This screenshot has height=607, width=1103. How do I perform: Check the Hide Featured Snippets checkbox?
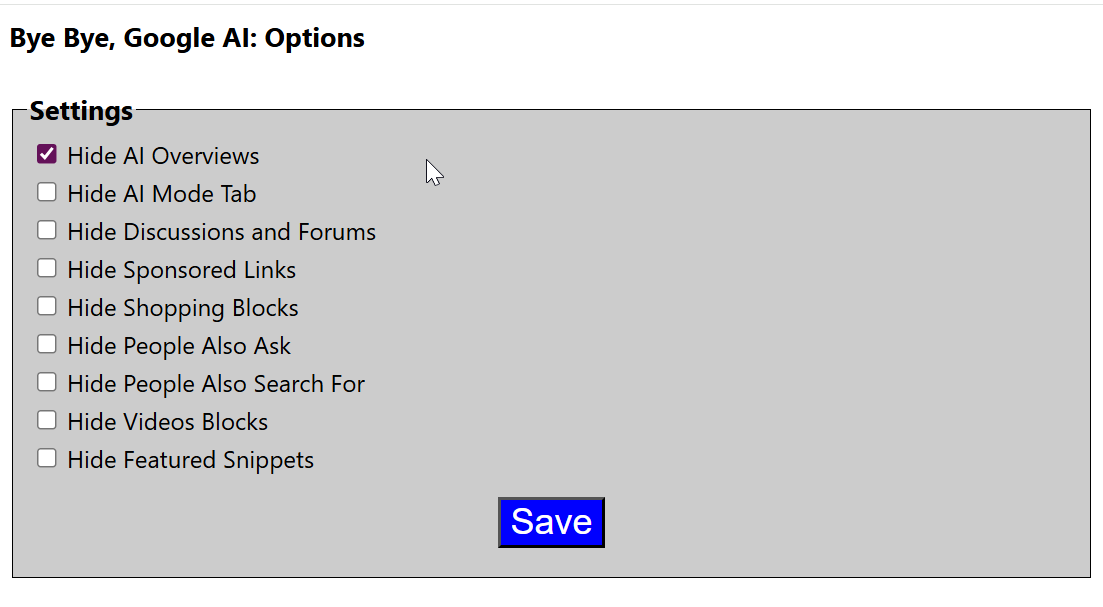[x=47, y=458]
